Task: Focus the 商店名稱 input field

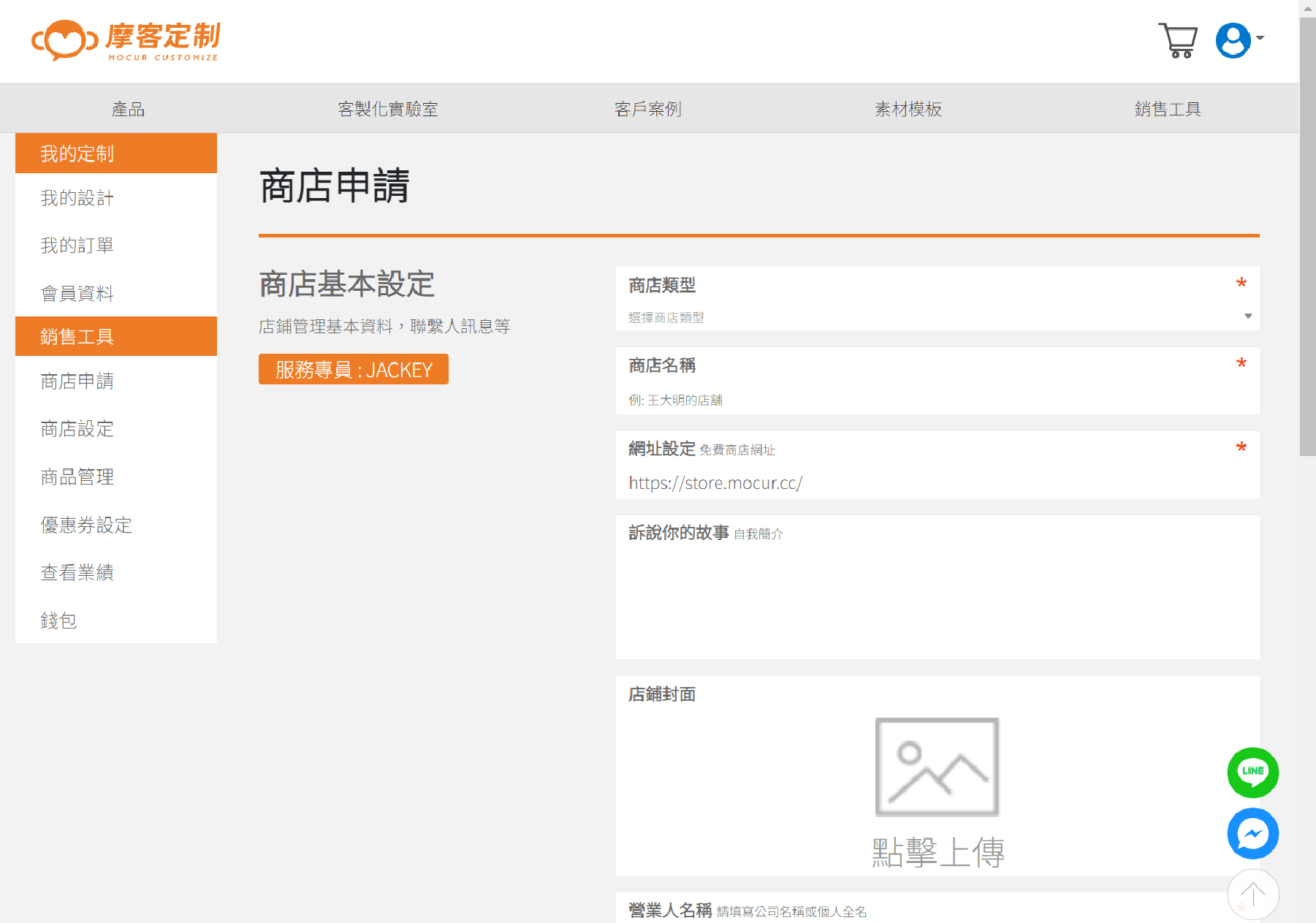Action: coord(937,400)
